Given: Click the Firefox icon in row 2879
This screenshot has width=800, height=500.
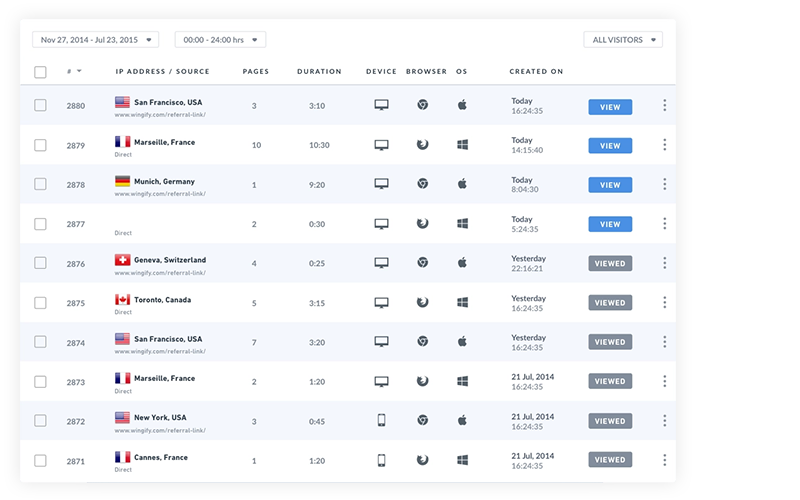Looking at the screenshot, I should pyautogui.click(x=423, y=145).
